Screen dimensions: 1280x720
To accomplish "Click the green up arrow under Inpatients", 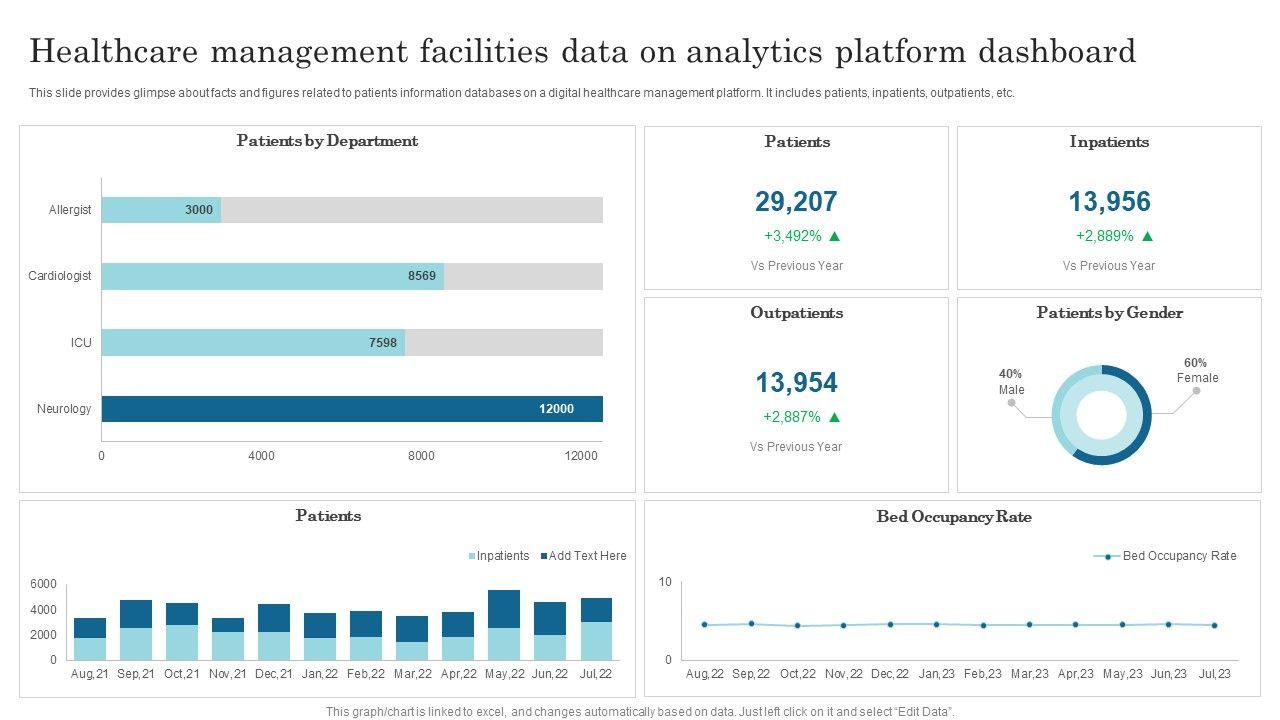I will (x=1147, y=237).
